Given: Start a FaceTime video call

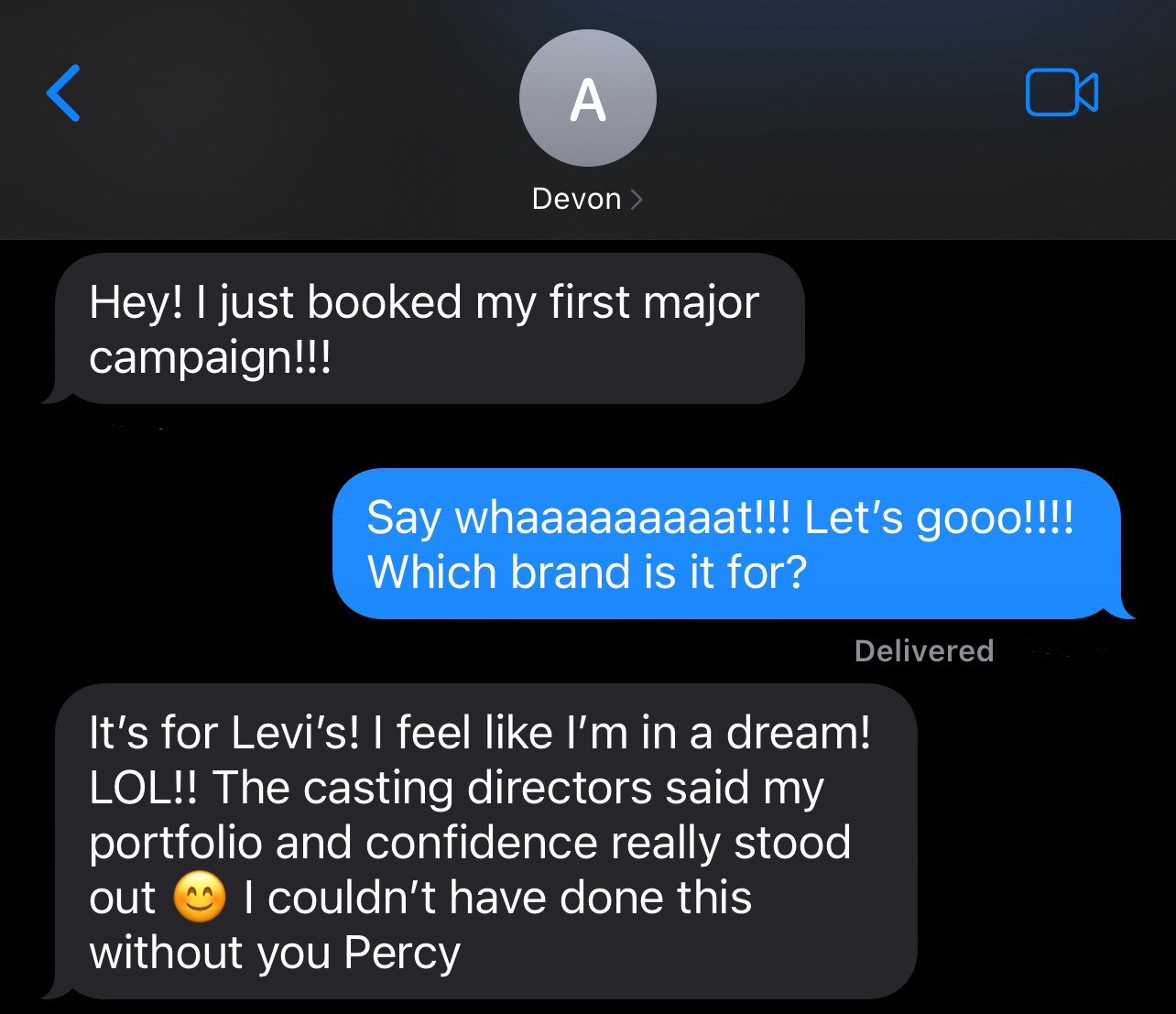Looking at the screenshot, I should pos(1062,93).
